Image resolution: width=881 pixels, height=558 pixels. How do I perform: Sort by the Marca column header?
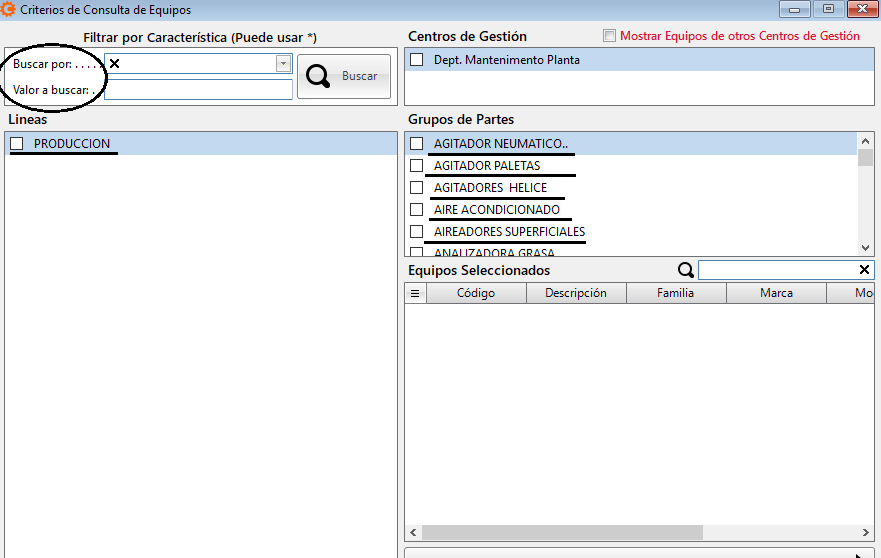pyautogui.click(x=776, y=293)
